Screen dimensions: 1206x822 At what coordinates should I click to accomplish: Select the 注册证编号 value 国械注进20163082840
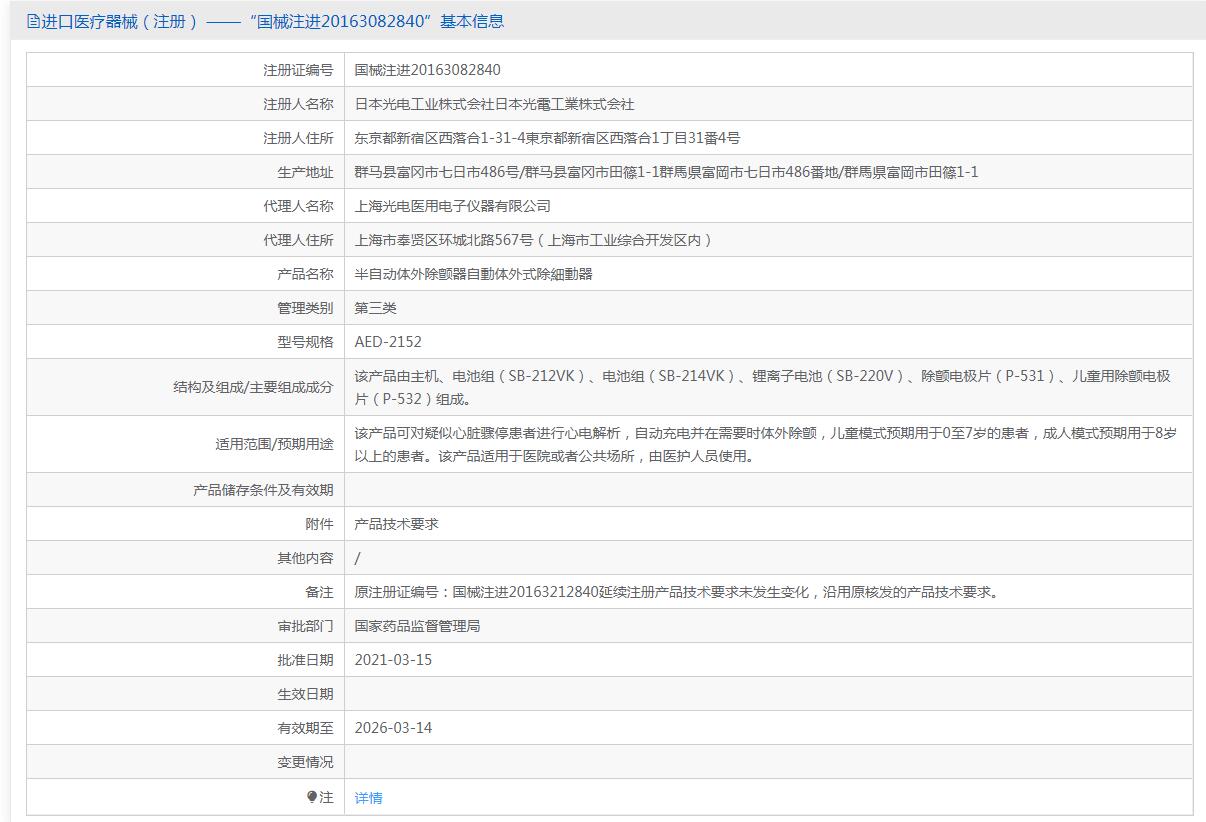click(x=427, y=70)
